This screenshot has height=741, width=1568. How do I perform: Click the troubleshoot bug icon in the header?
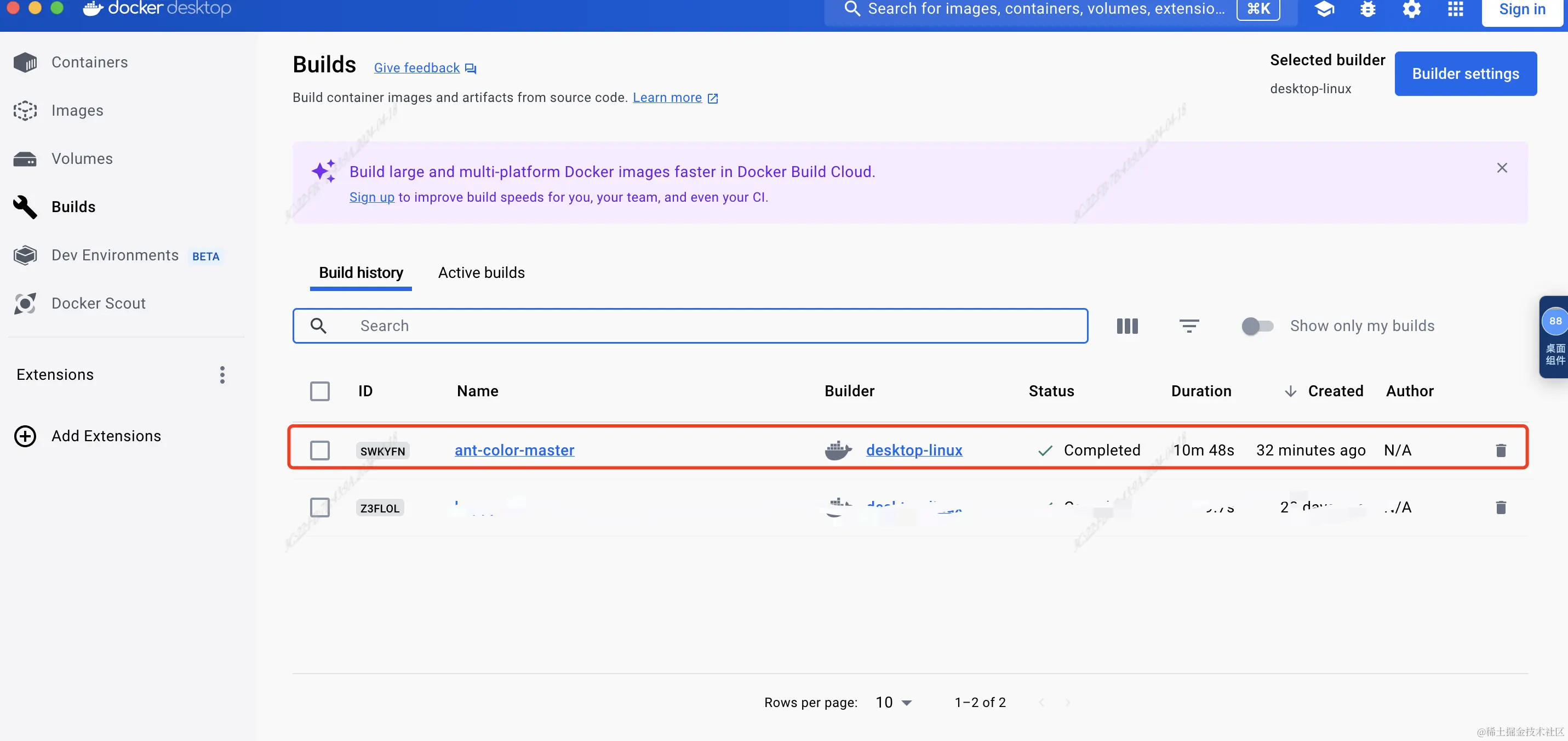click(x=1367, y=9)
